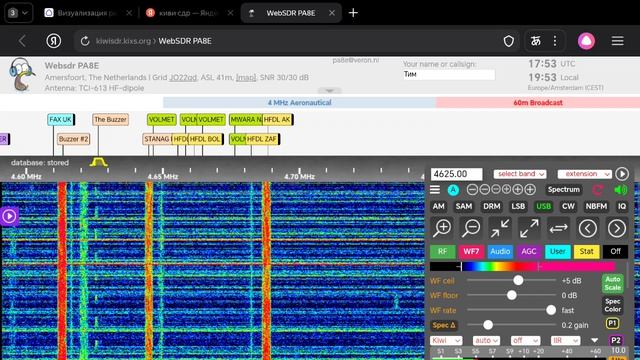Screen dimensions: 640x360
Task: Select SAM demodulation mode
Action: [464, 207]
